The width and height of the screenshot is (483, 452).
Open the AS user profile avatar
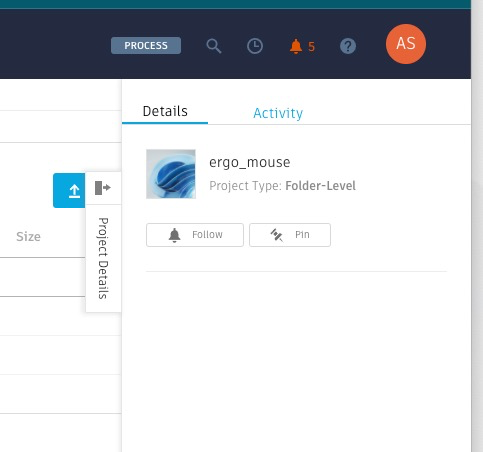406,44
